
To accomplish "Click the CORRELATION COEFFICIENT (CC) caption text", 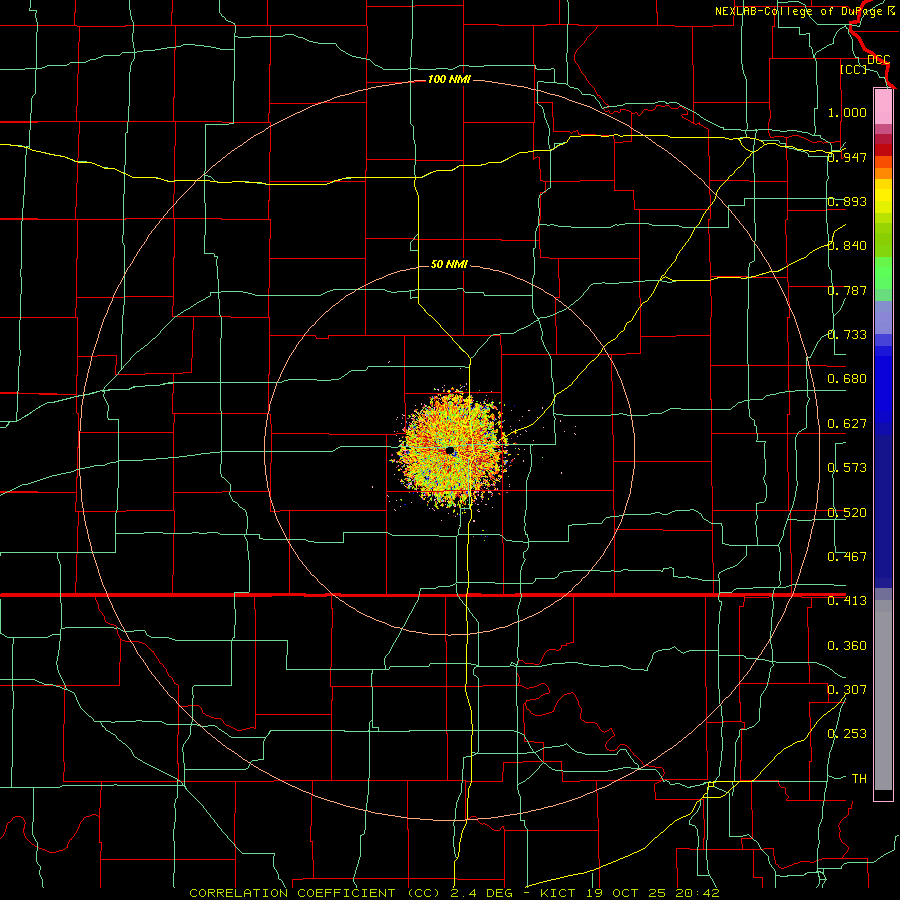I will pos(314,893).
